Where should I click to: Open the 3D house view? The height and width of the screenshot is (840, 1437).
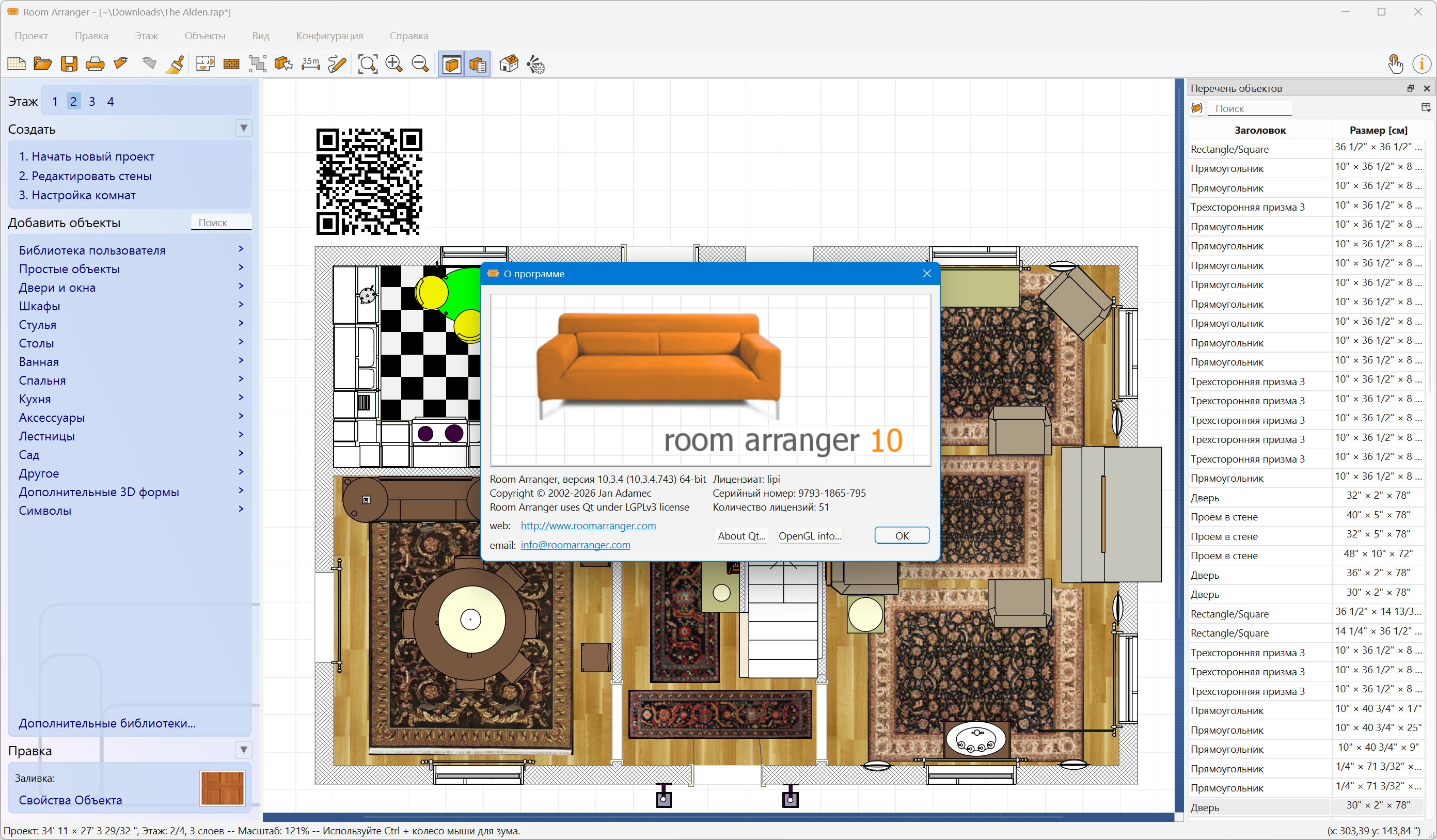(x=509, y=64)
